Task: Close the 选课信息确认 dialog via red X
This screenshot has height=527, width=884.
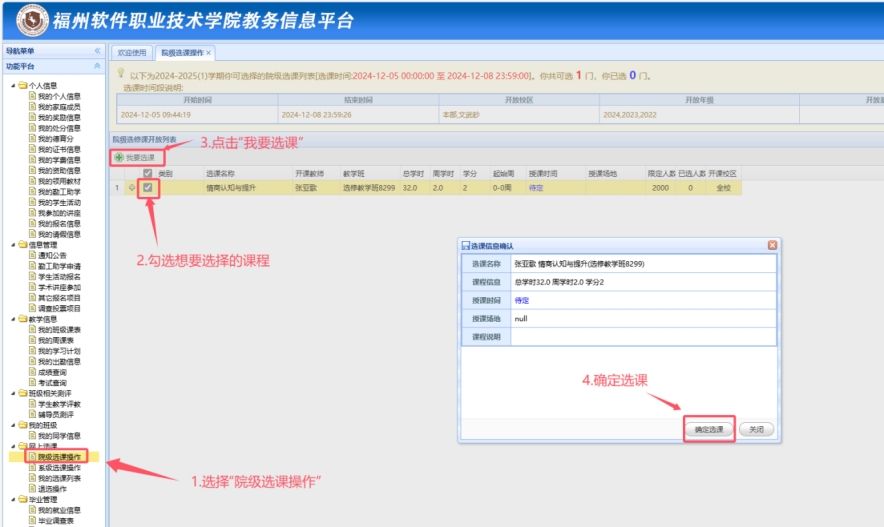Action: pyautogui.click(x=772, y=245)
